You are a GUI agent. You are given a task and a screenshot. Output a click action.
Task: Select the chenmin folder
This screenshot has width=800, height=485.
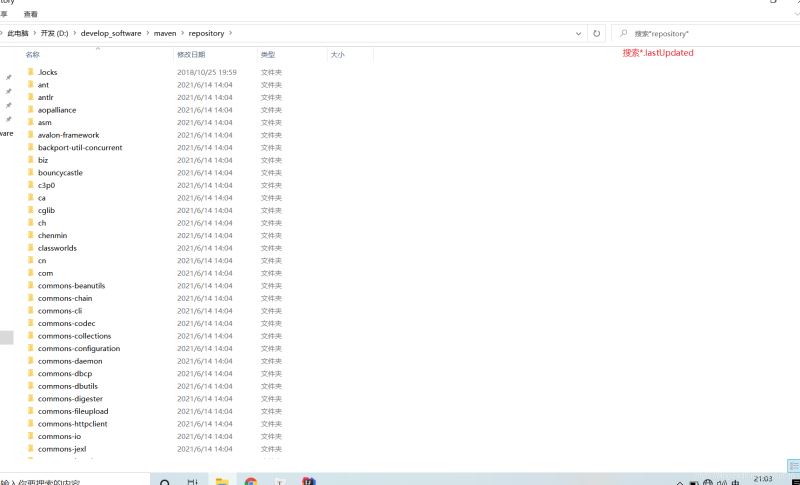coord(53,235)
